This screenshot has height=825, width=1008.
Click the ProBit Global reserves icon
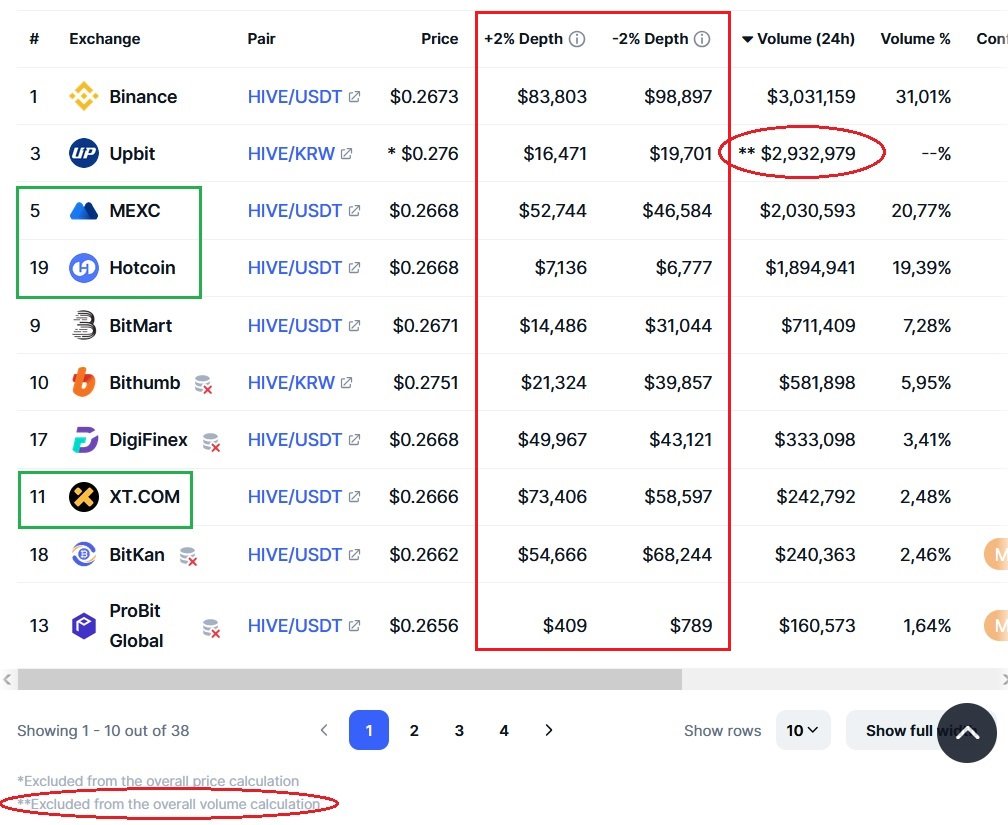click(x=211, y=628)
